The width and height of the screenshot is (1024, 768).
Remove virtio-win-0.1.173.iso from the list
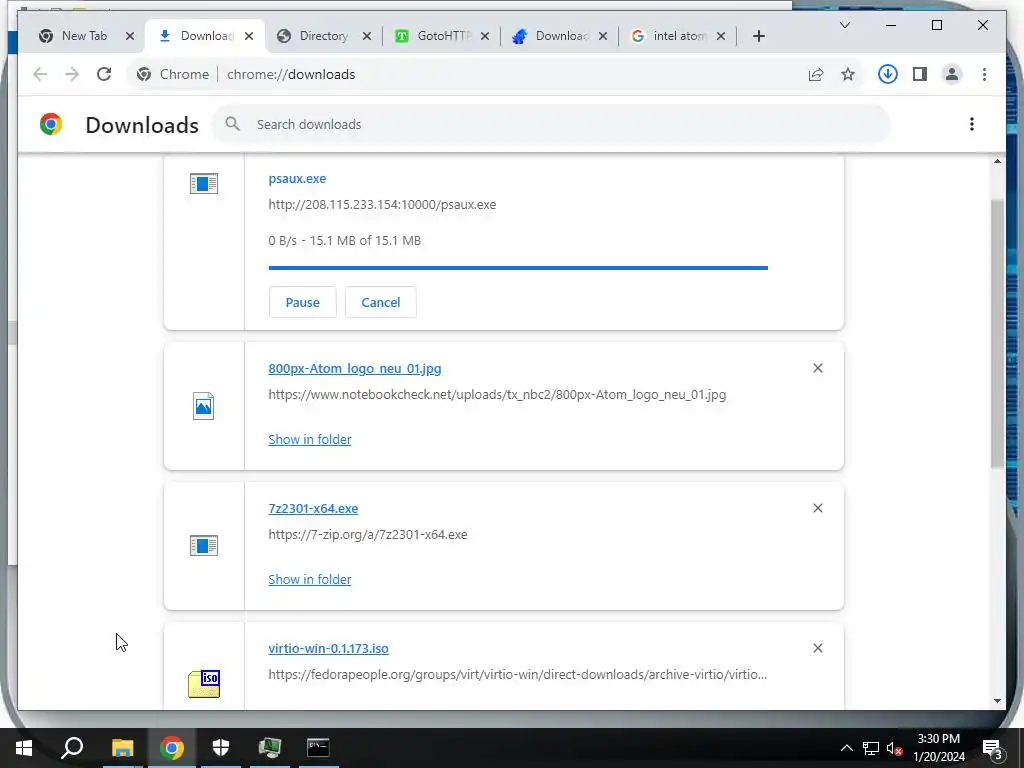coord(818,648)
